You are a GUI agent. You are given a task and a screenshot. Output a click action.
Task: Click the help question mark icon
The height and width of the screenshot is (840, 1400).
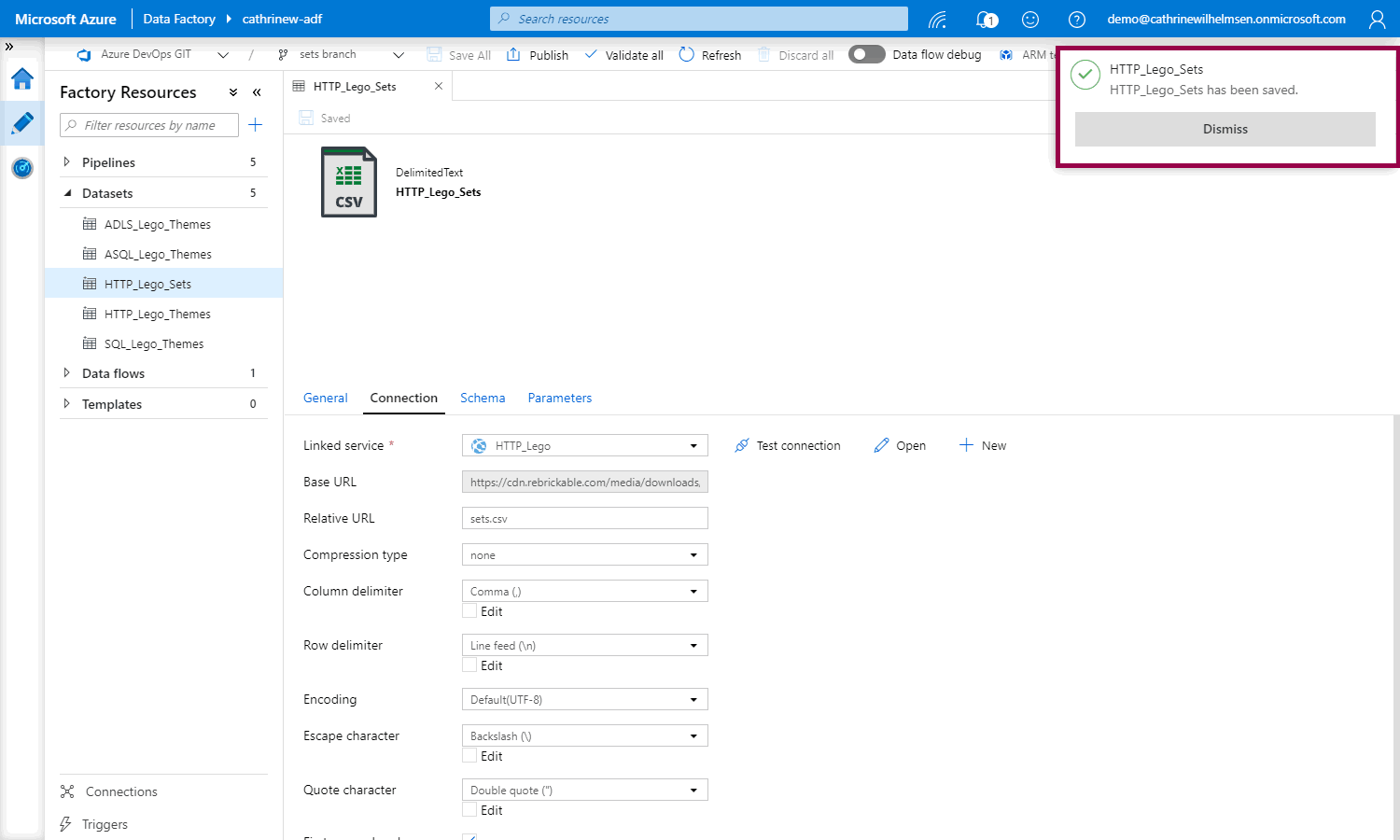tap(1076, 19)
